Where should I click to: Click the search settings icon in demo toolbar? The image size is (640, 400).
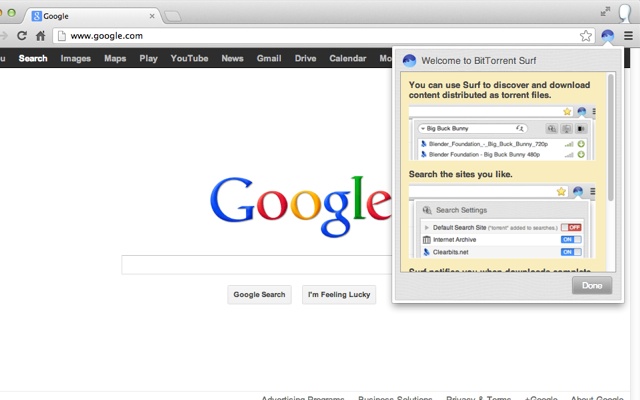pos(552,129)
